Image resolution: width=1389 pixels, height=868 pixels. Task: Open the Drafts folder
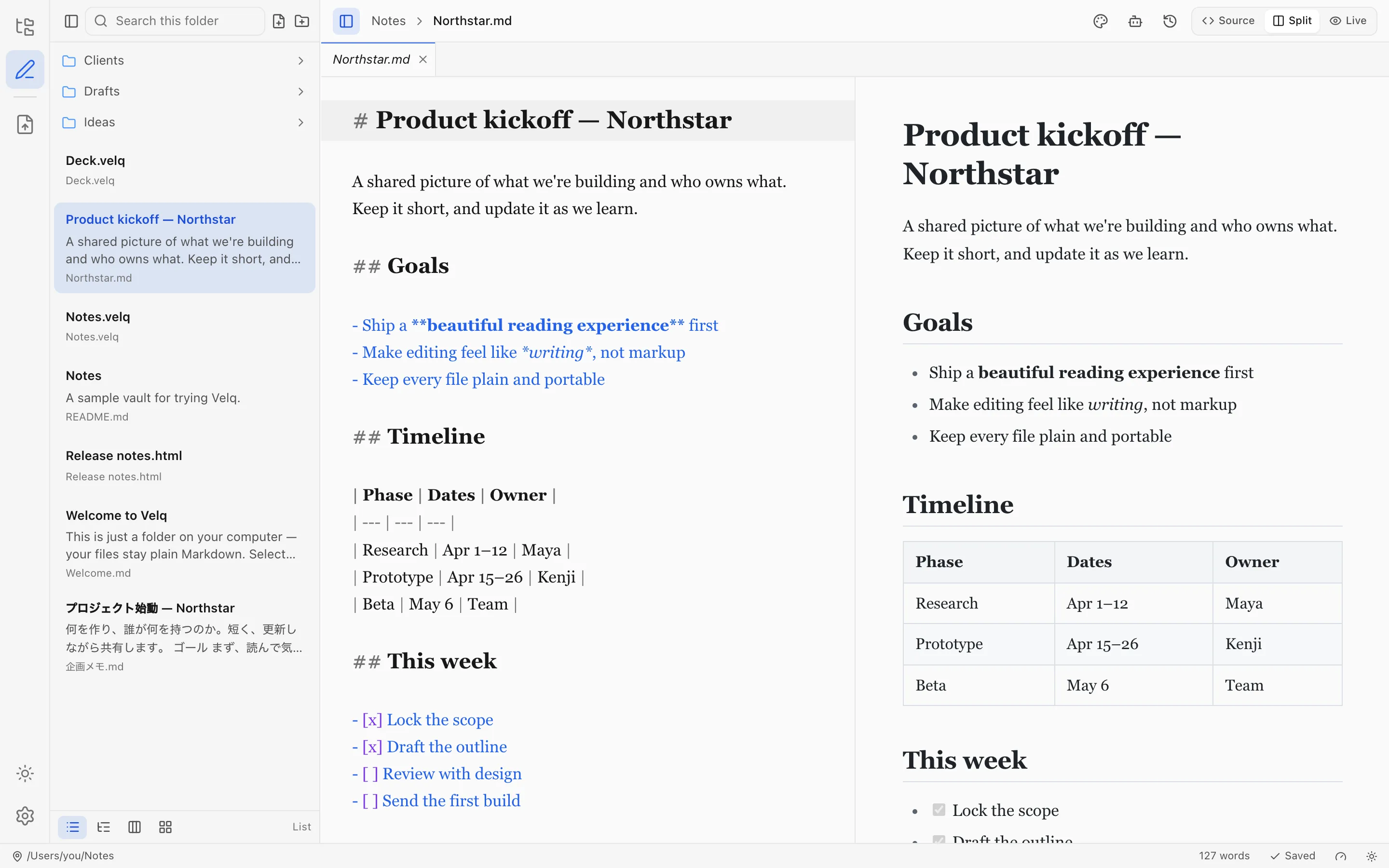click(x=185, y=92)
